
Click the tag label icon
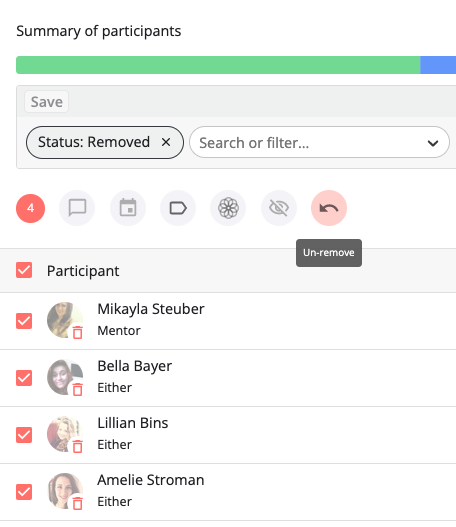point(178,208)
